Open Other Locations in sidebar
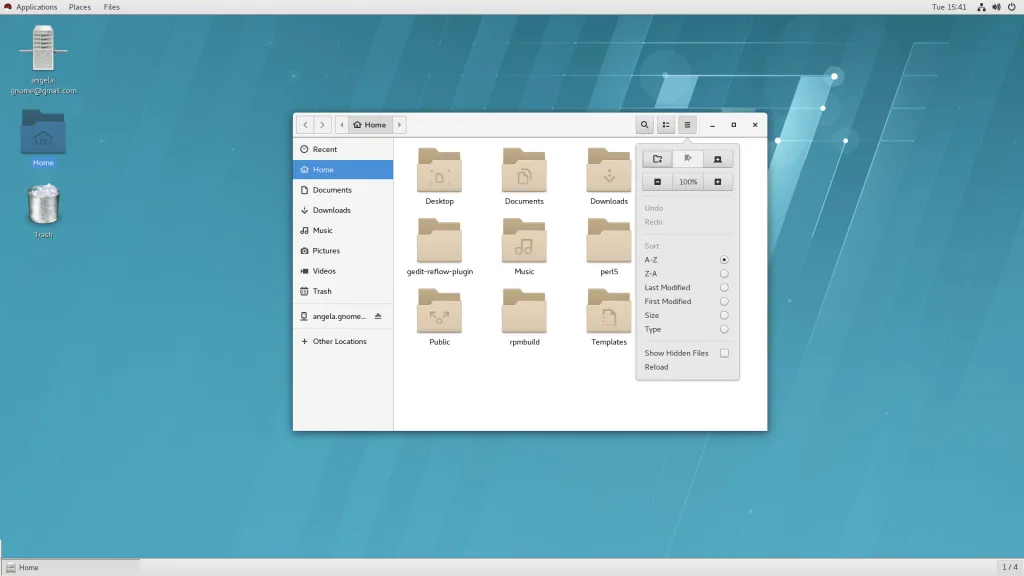This screenshot has width=1024, height=576. click(x=343, y=341)
